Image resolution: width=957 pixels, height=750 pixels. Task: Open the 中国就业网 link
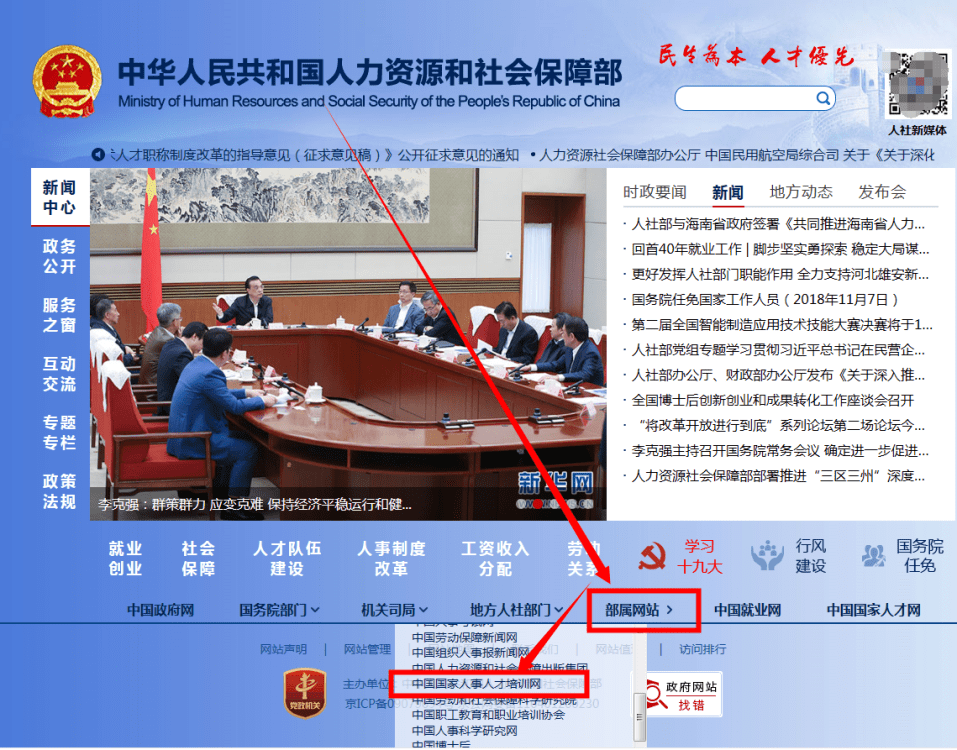click(747, 610)
